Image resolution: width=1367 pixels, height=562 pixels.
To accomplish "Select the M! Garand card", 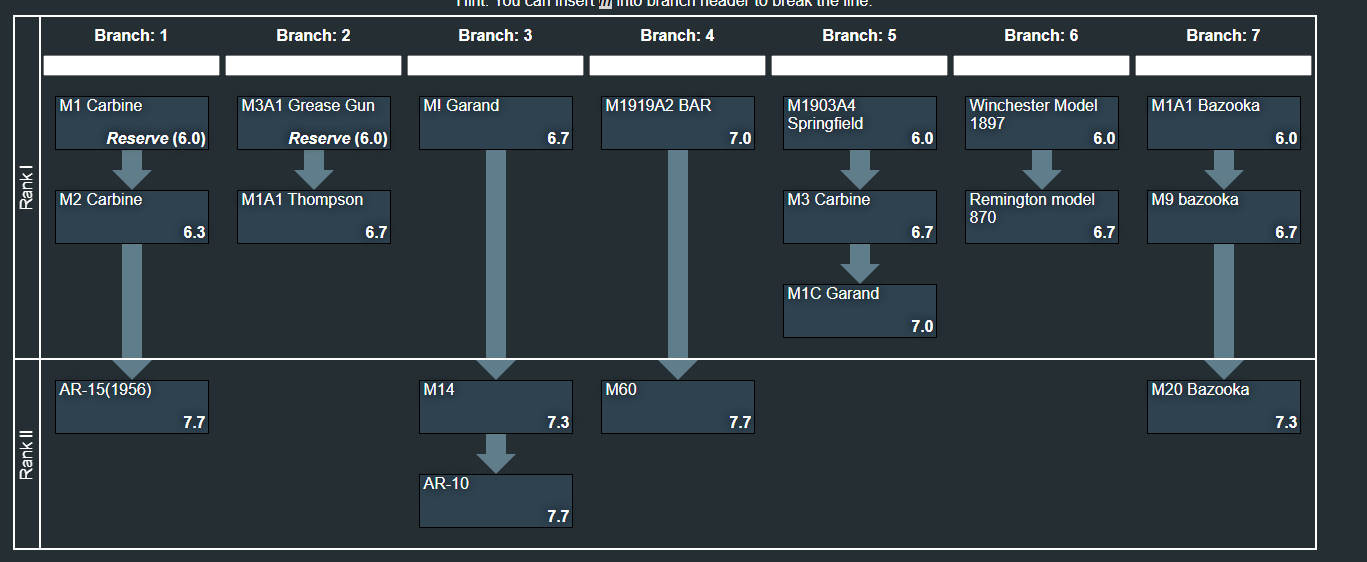I will pos(496,123).
